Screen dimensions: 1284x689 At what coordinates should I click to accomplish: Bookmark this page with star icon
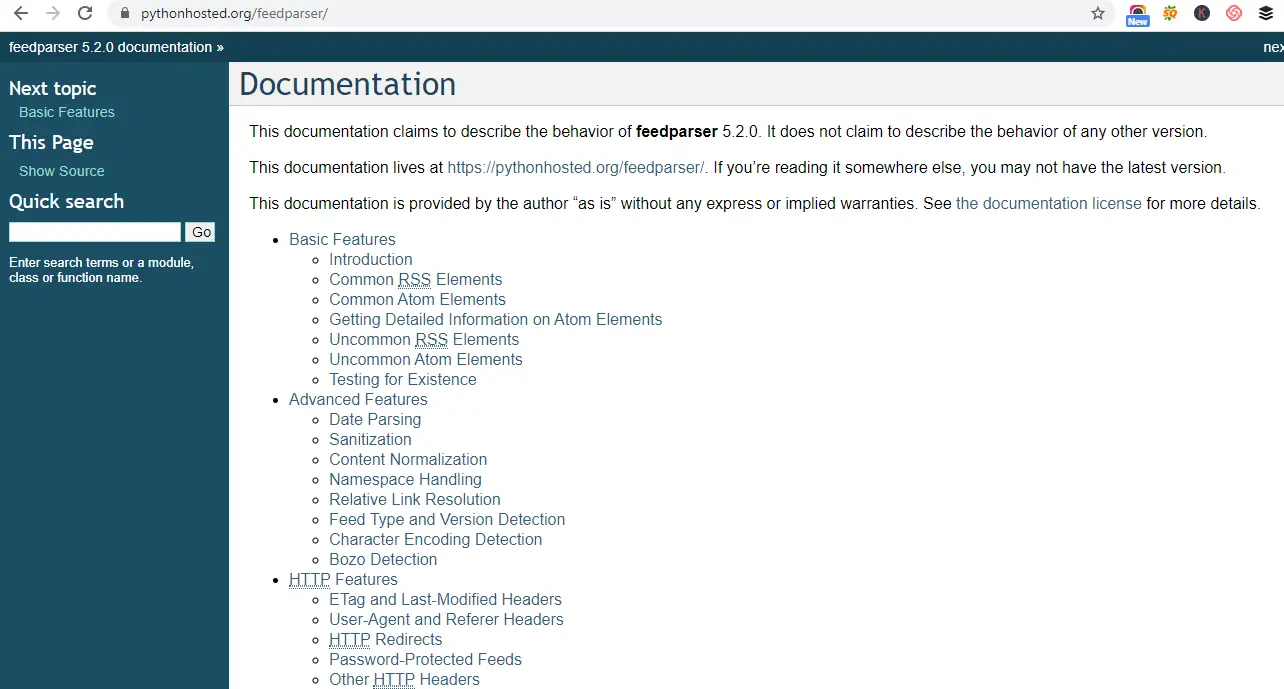click(1098, 14)
